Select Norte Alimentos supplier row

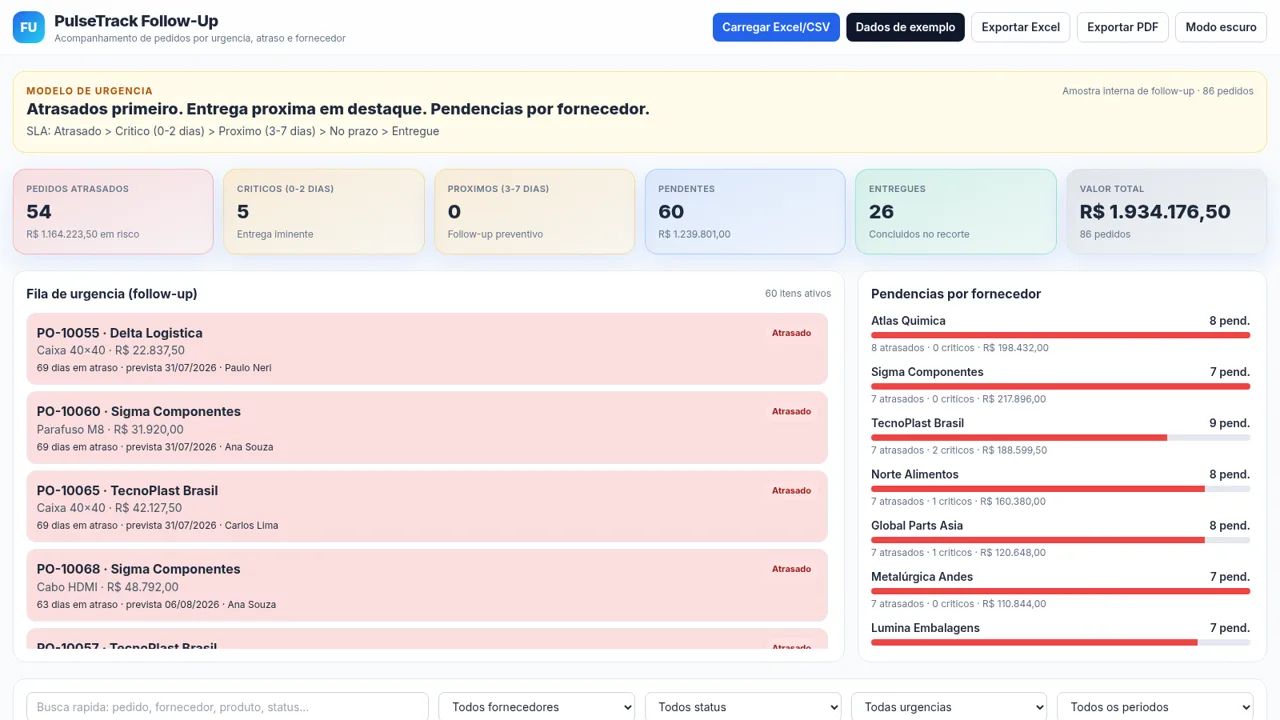[x=1060, y=487]
